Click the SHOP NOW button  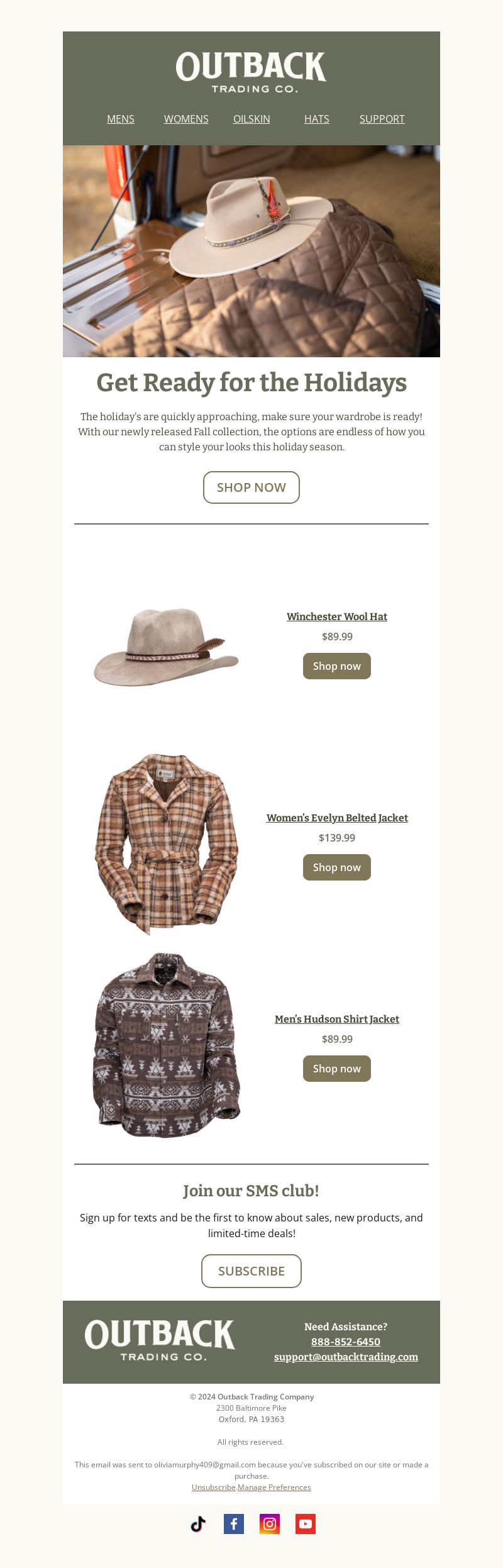click(251, 487)
